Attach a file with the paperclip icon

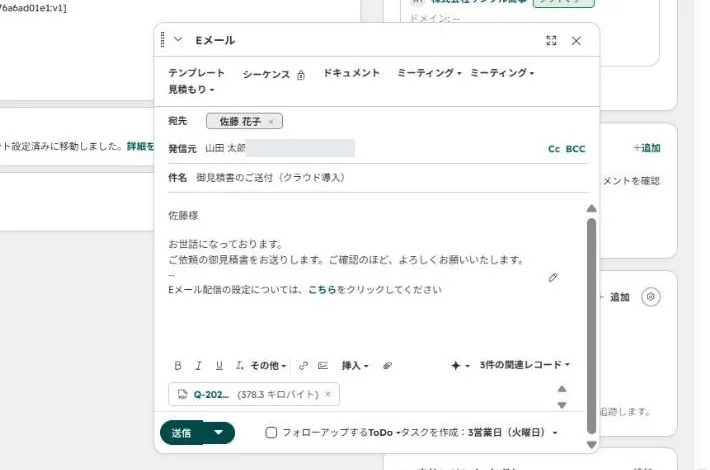[x=387, y=365]
